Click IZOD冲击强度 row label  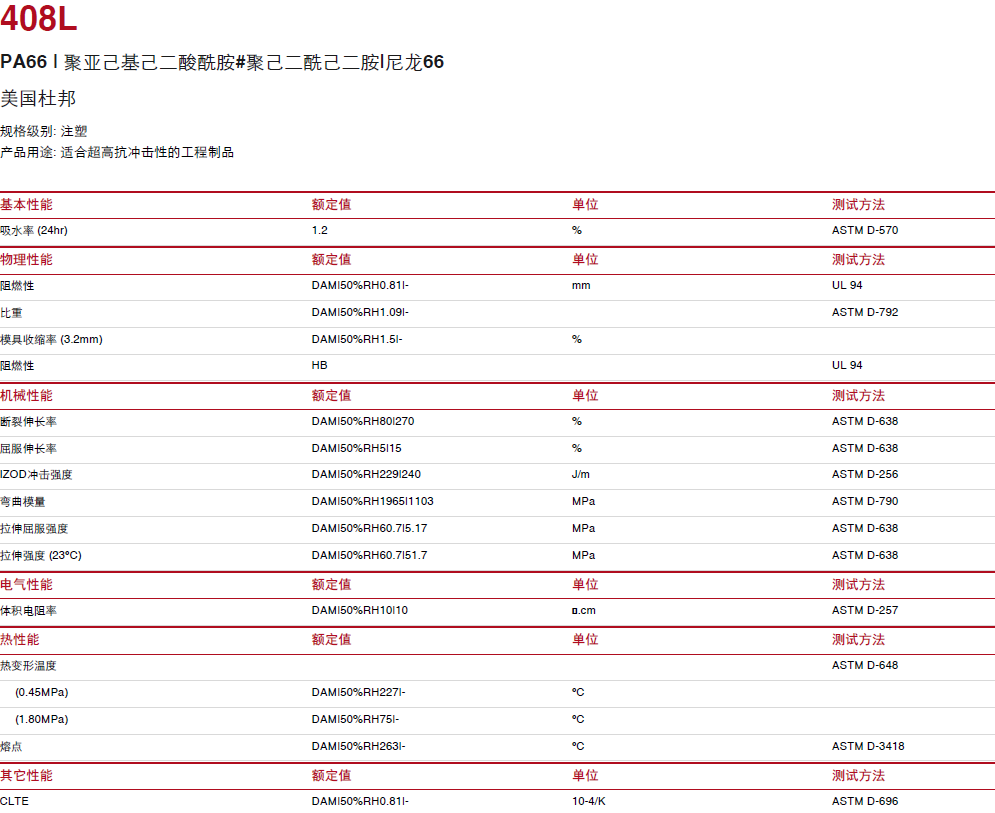36,475
